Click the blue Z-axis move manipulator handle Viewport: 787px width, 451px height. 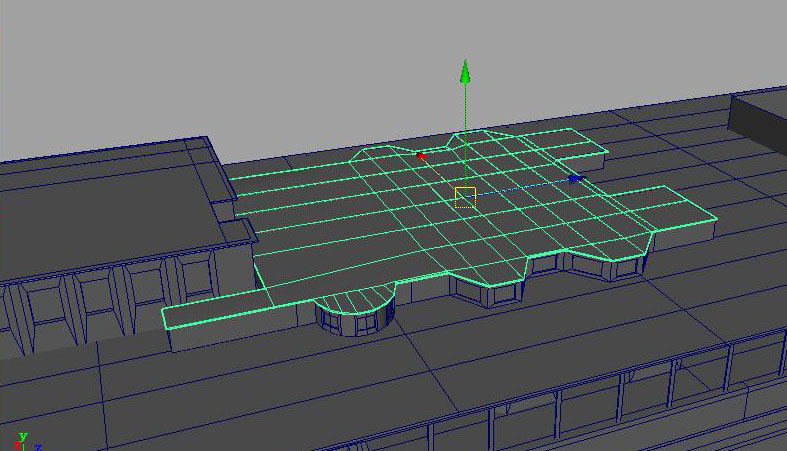(x=575, y=179)
